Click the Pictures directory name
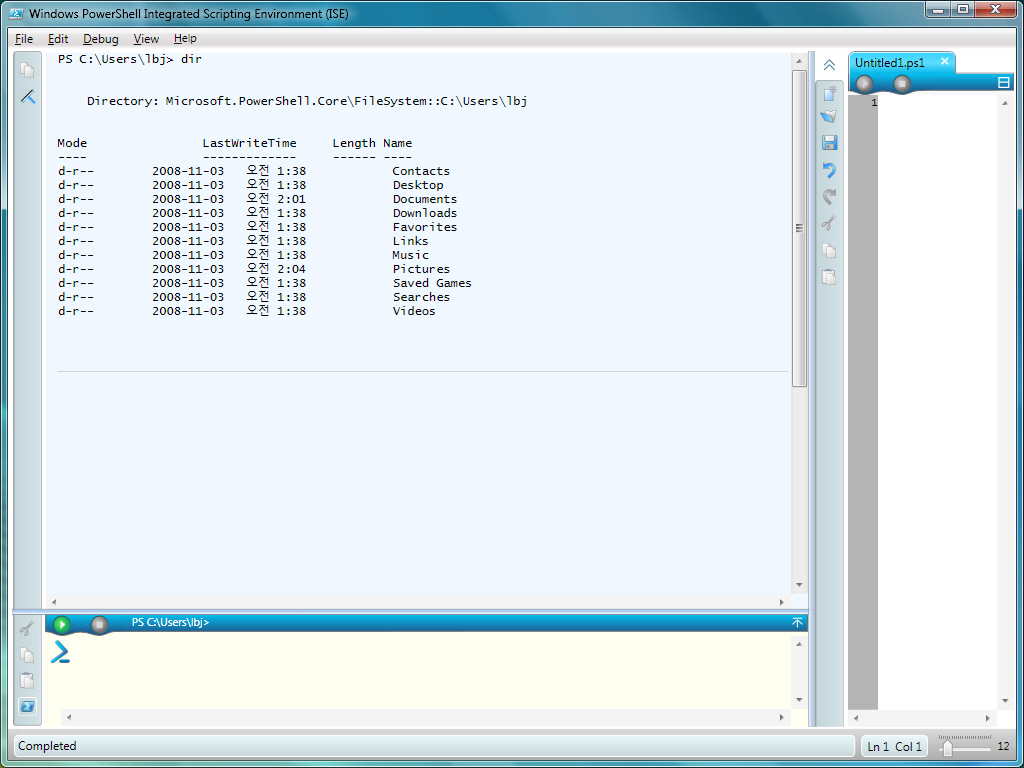 tap(421, 269)
